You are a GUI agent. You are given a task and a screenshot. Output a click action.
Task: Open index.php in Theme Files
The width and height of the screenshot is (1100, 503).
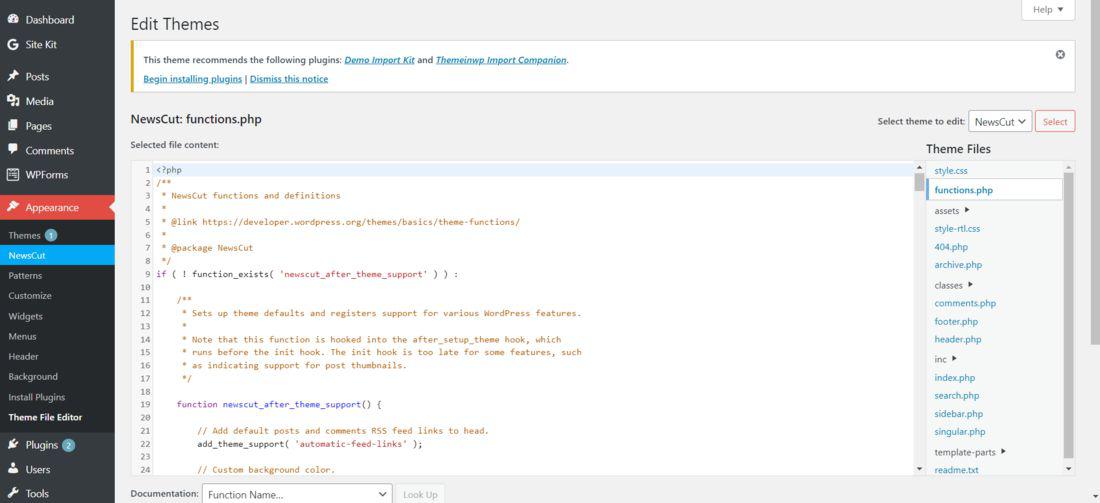point(955,377)
